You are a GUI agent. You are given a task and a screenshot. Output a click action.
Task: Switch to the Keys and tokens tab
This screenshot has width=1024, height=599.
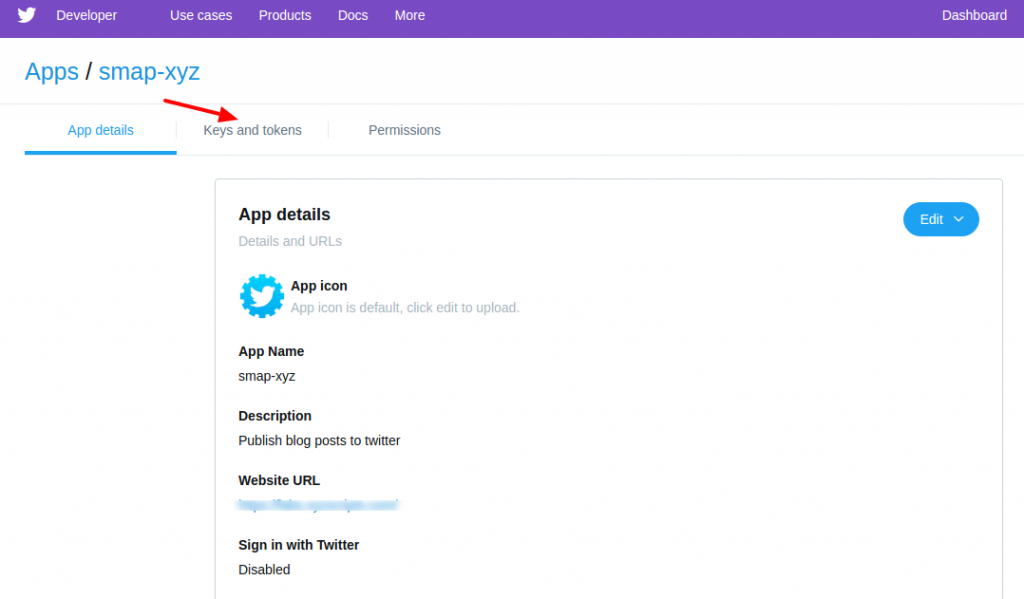click(x=252, y=130)
